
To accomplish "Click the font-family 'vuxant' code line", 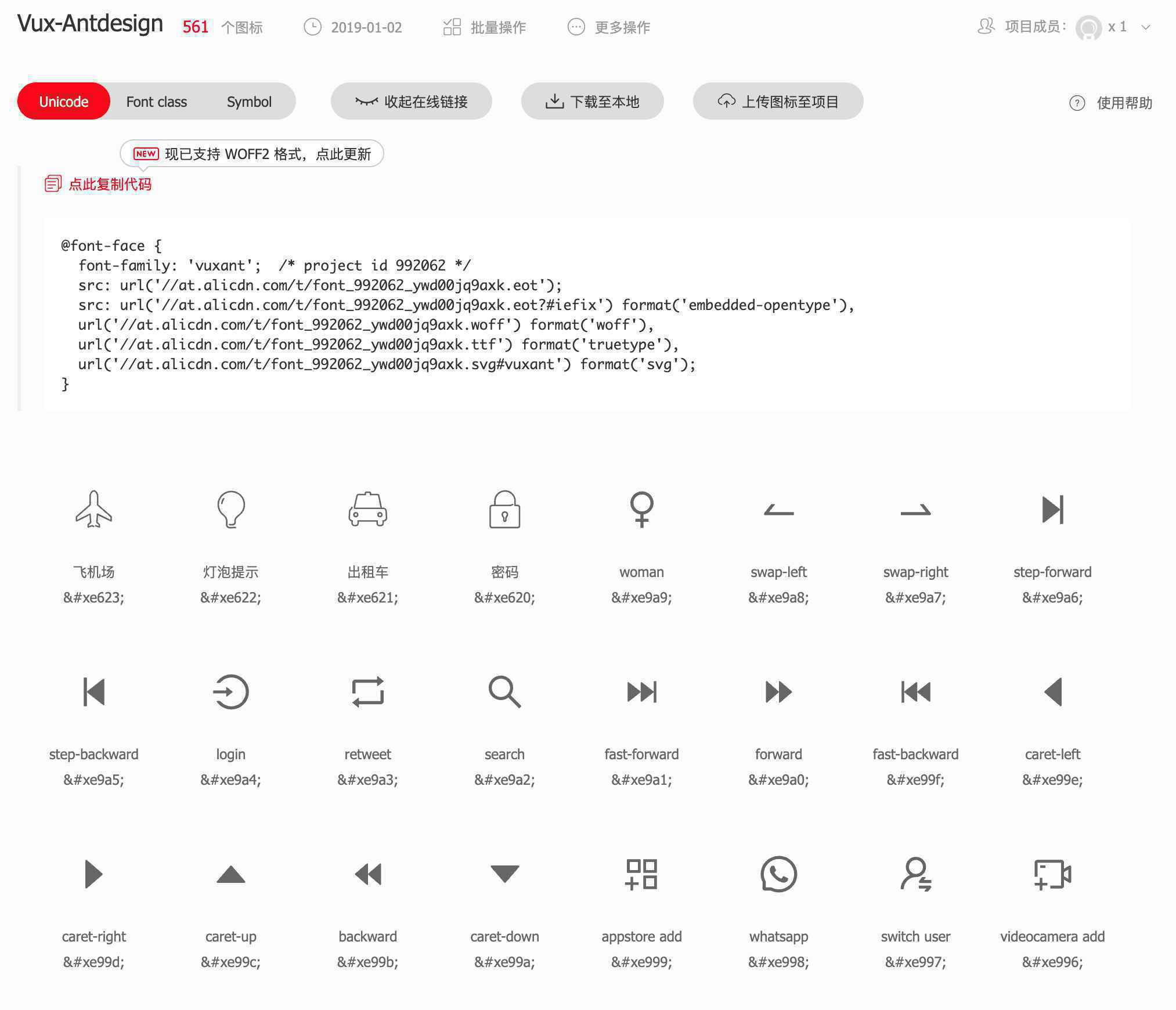I will pyautogui.click(x=275, y=265).
